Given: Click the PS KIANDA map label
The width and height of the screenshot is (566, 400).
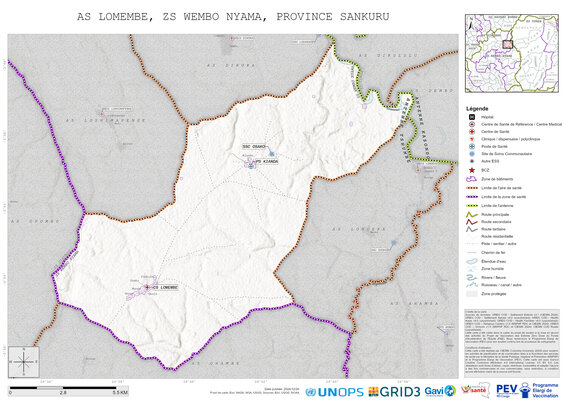Looking at the screenshot, I should (x=267, y=161).
